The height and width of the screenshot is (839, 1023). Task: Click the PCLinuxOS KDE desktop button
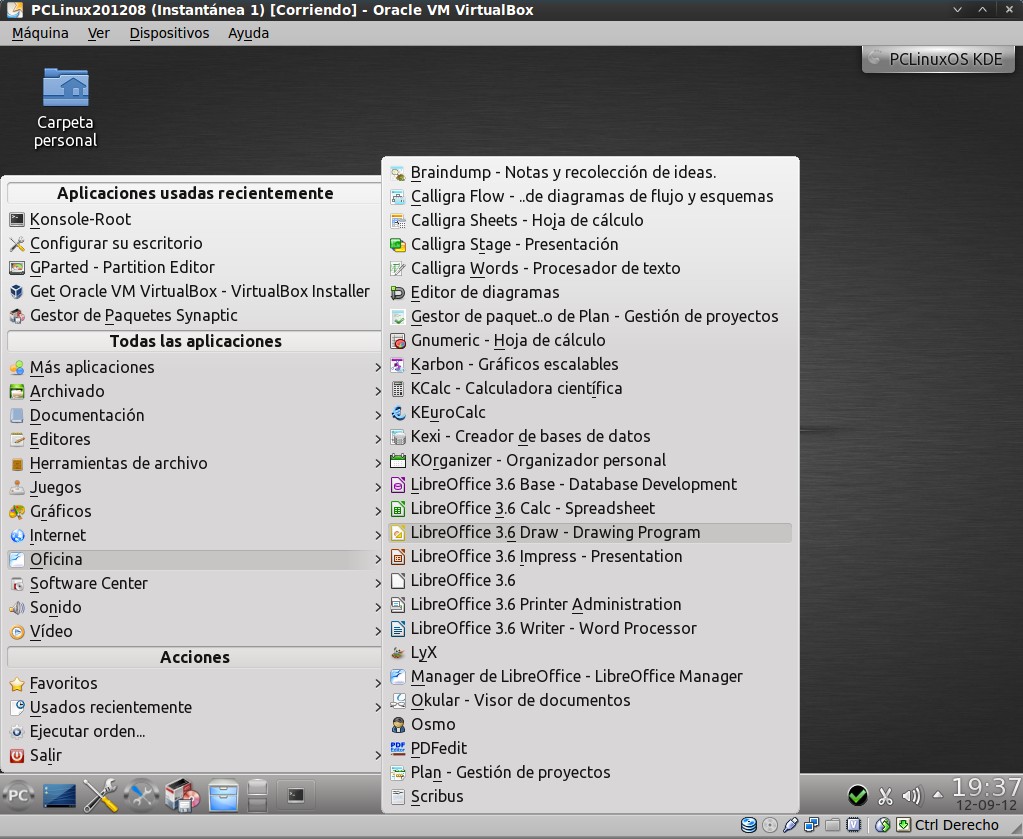(937, 59)
